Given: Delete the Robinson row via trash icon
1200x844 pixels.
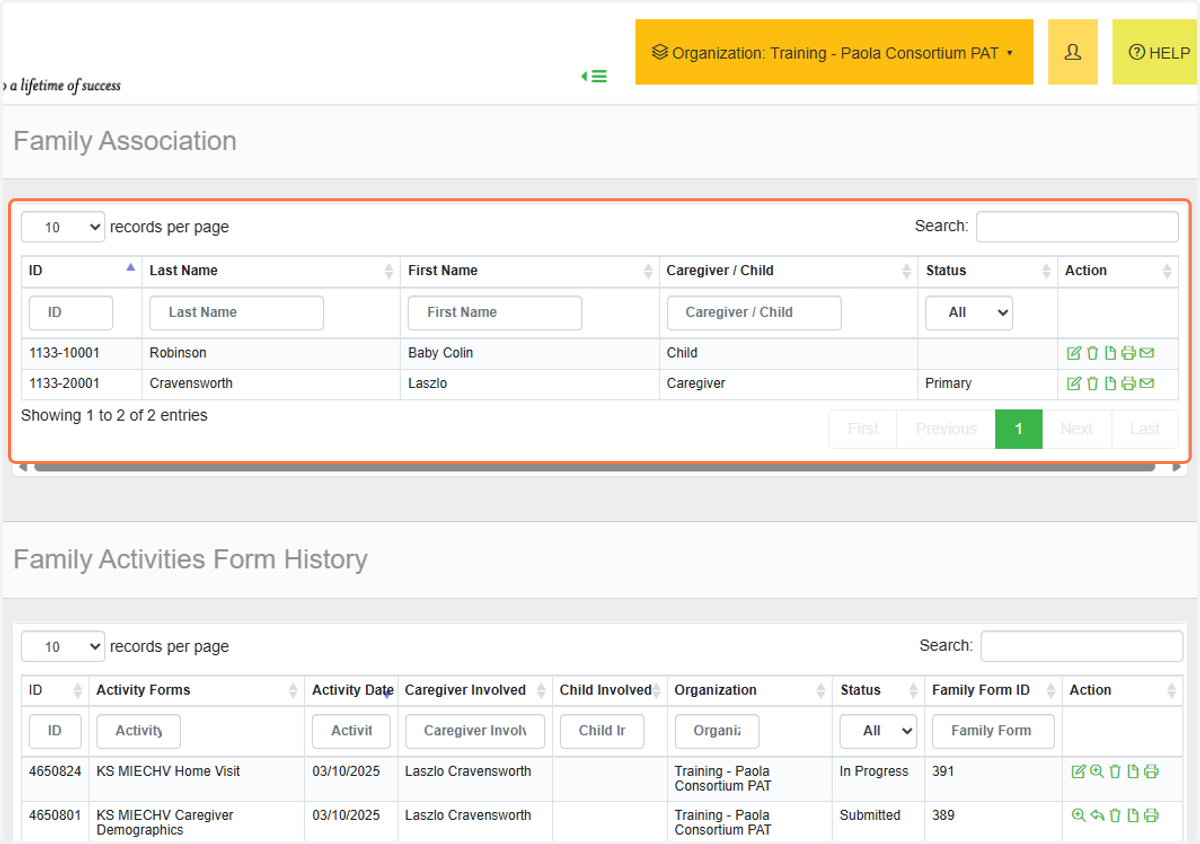Looking at the screenshot, I should [x=1093, y=353].
